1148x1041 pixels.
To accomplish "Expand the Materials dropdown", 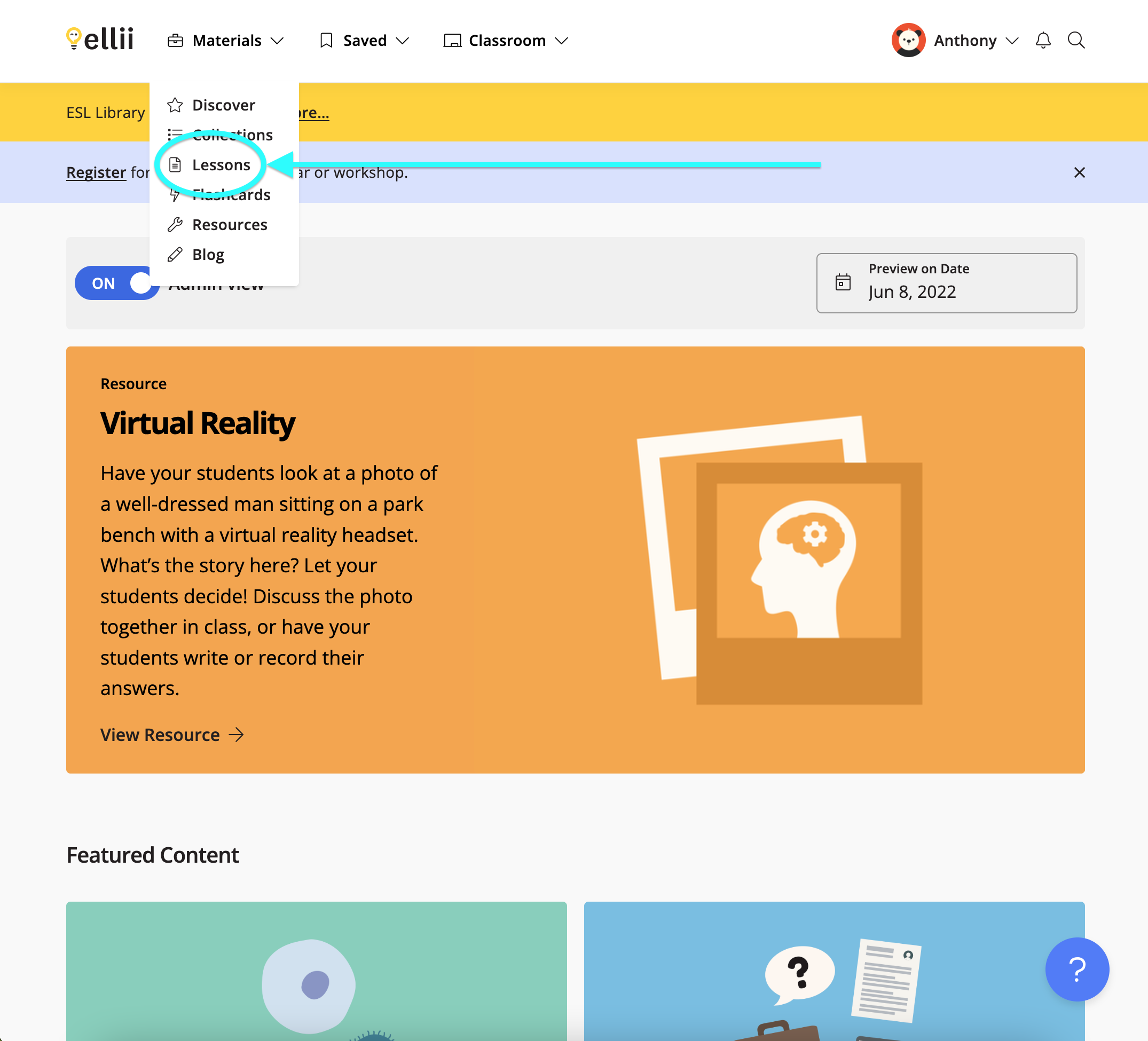I will [x=226, y=41].
